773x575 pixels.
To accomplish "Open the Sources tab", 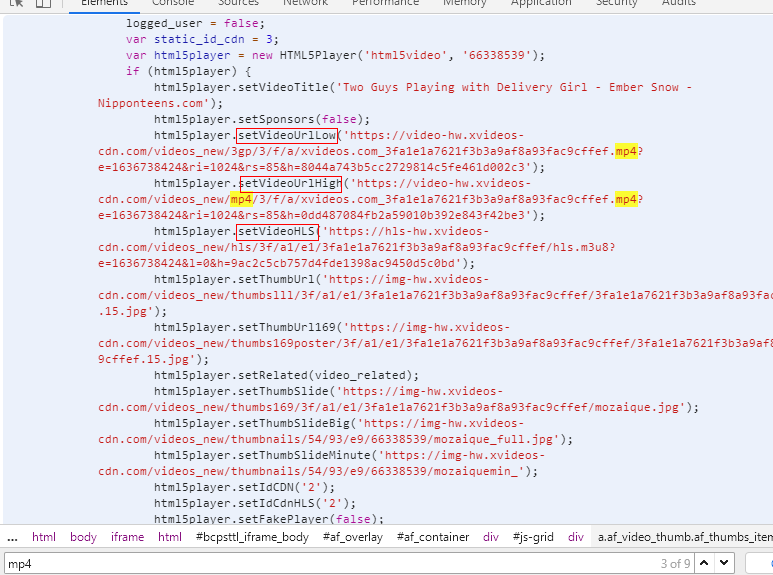I will pos(238,3).
